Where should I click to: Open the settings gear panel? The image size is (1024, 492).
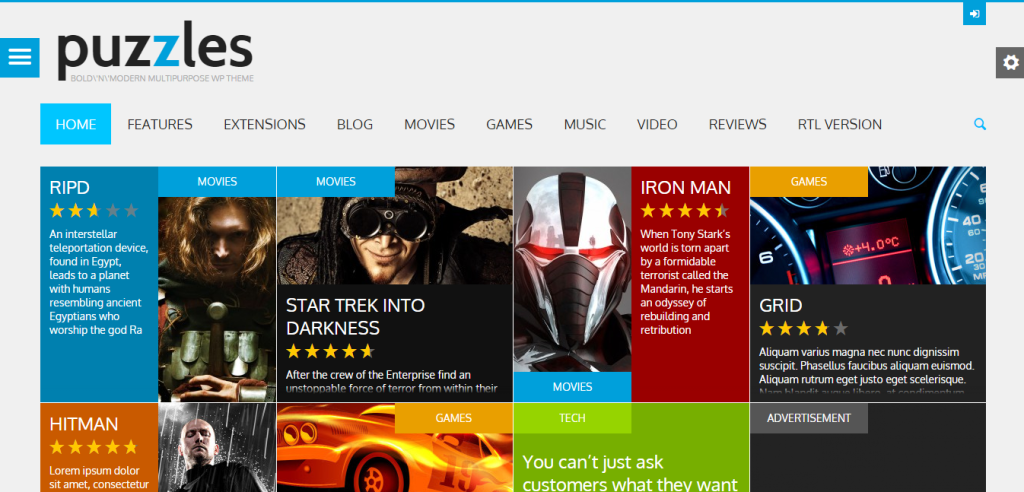[1010, 63]
